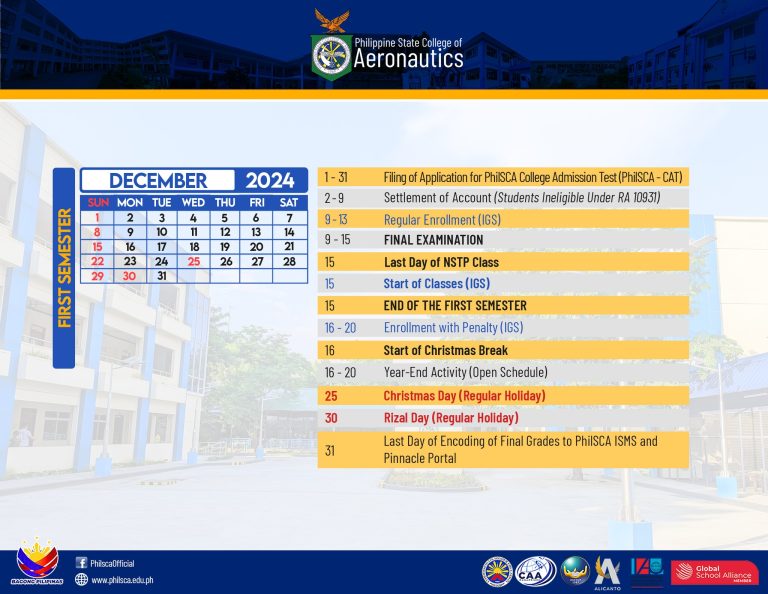Click the Start of Christmas Break row

pyautogui.click(x=445, y=350)
